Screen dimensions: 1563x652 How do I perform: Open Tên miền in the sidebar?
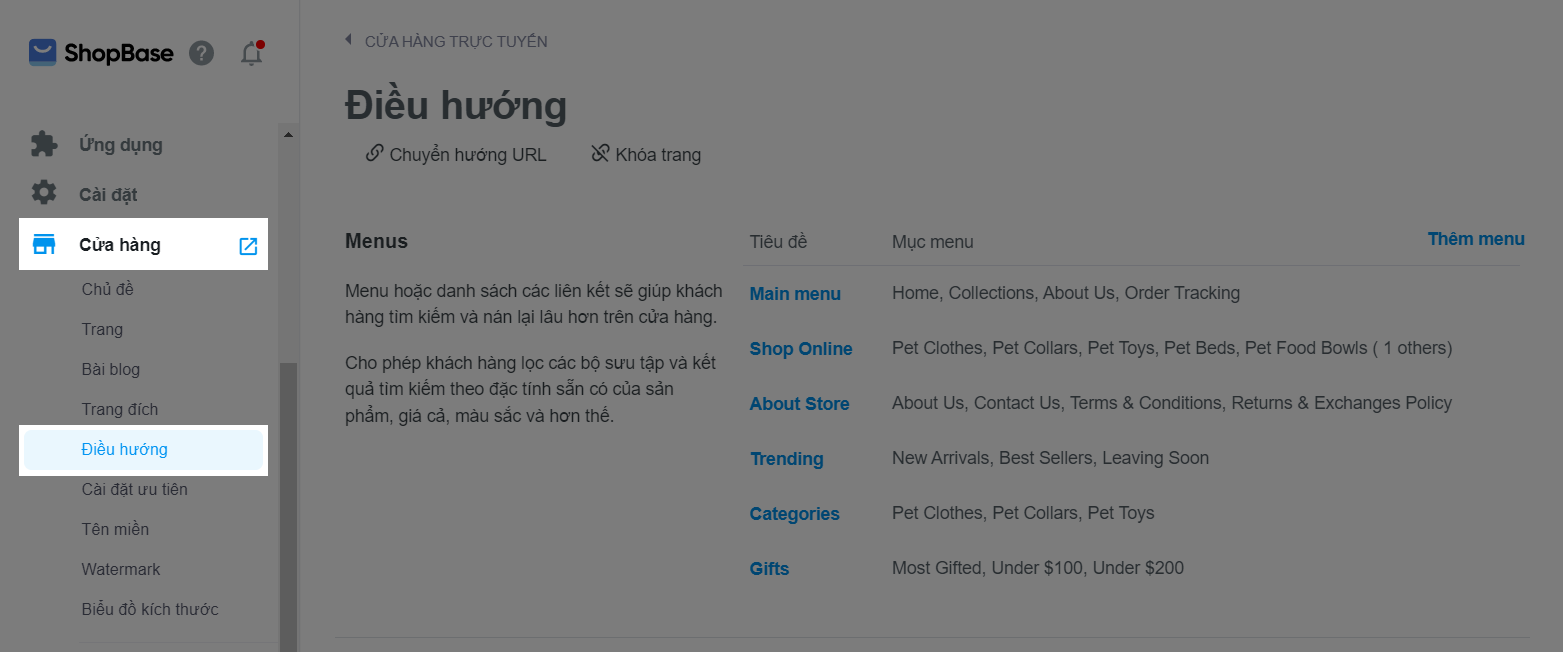115,530
